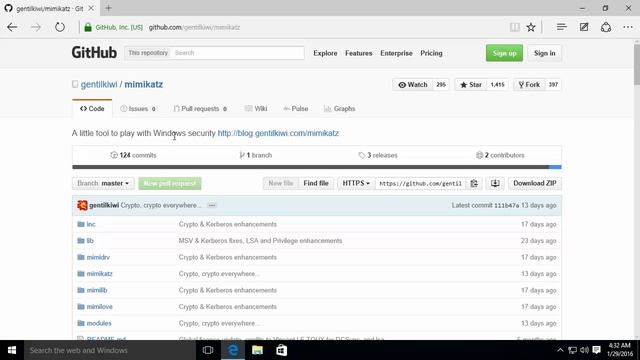Click the page vertical scrollbar thumb

[637, 65]
